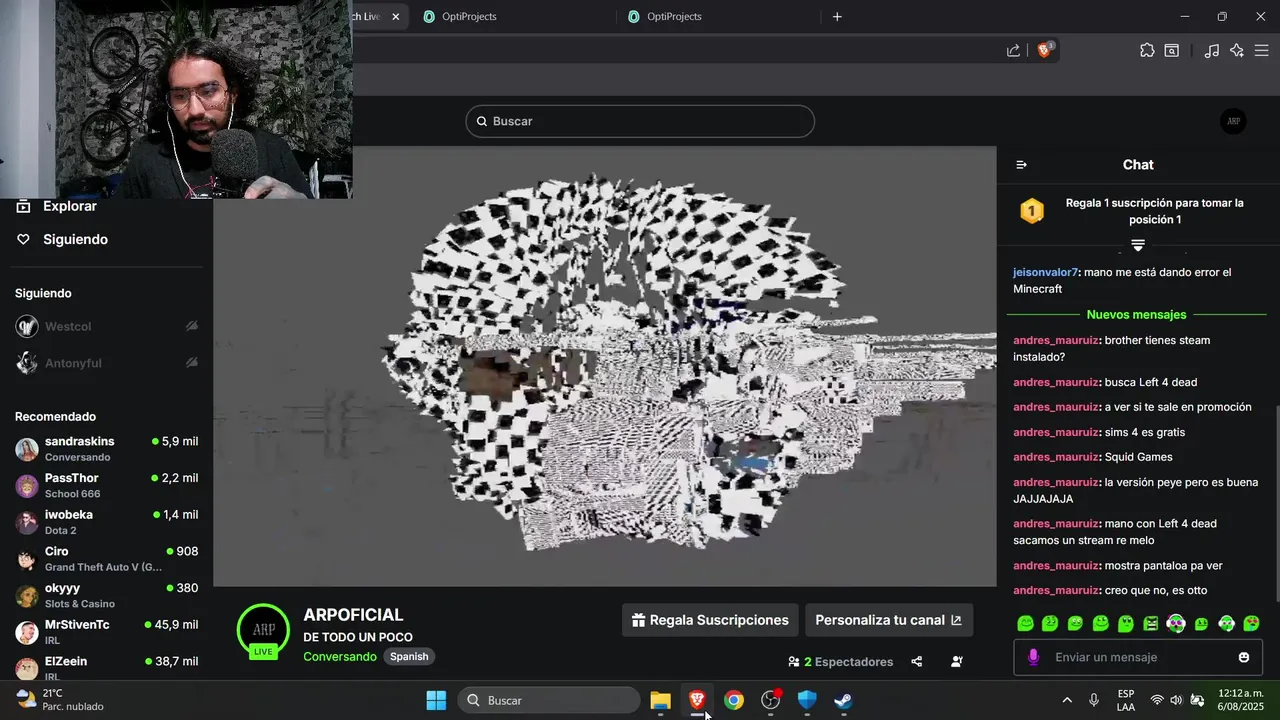Click the Nuevos mensajes divider label

[x=1136, y=315]
